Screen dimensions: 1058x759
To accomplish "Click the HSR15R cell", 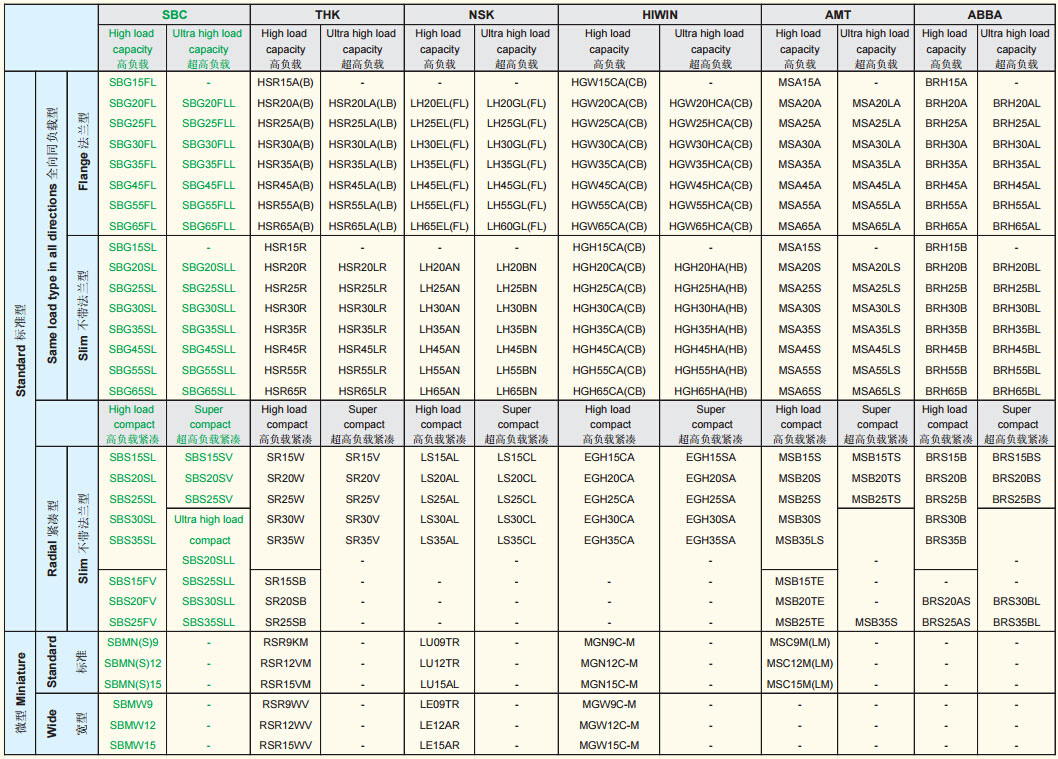I will coord(285,247).
